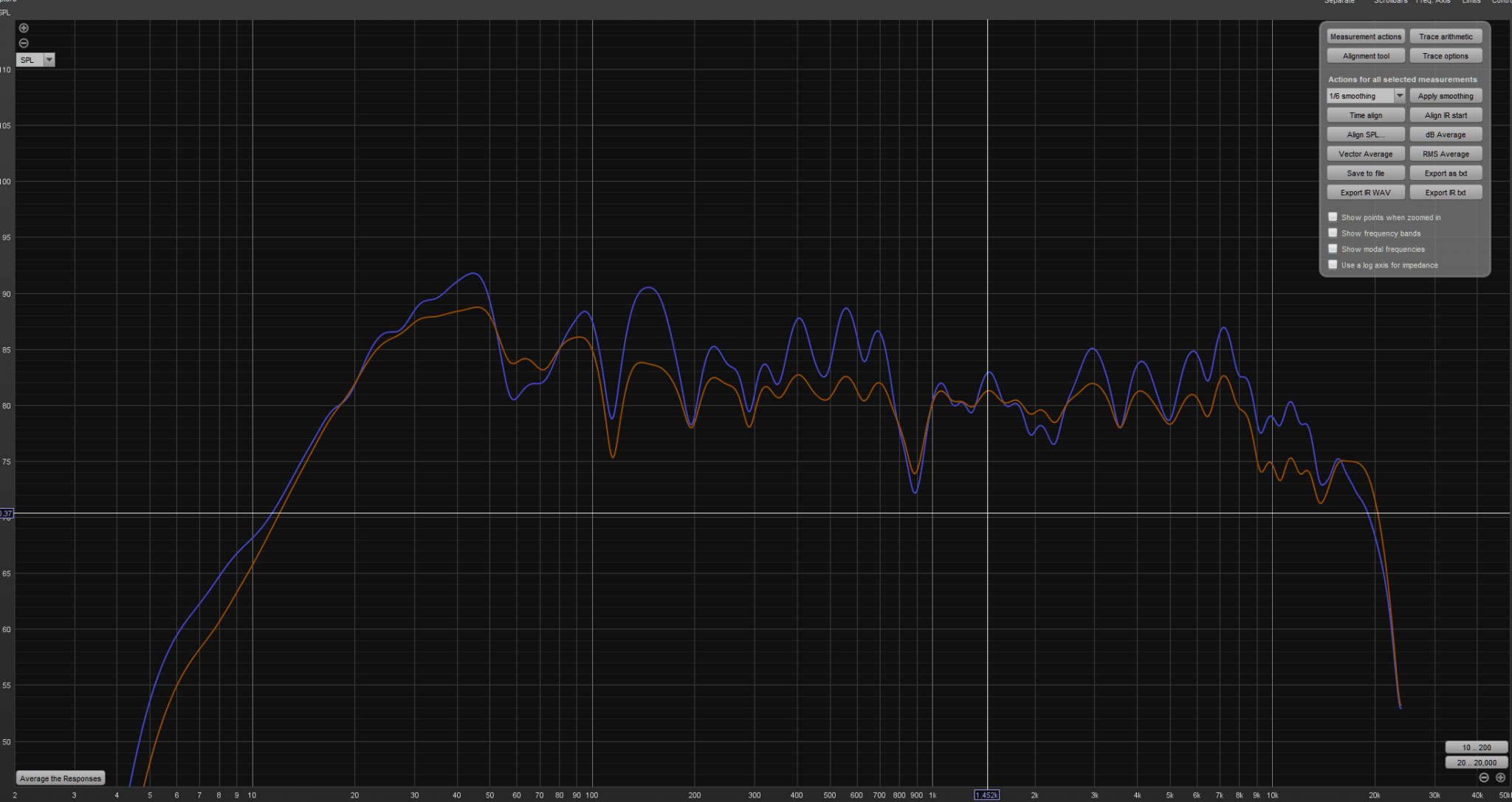This screenshot has height=802, width=1512.
Task: Click the 1.452k cursor frequency readout
Action: [986, 795]
